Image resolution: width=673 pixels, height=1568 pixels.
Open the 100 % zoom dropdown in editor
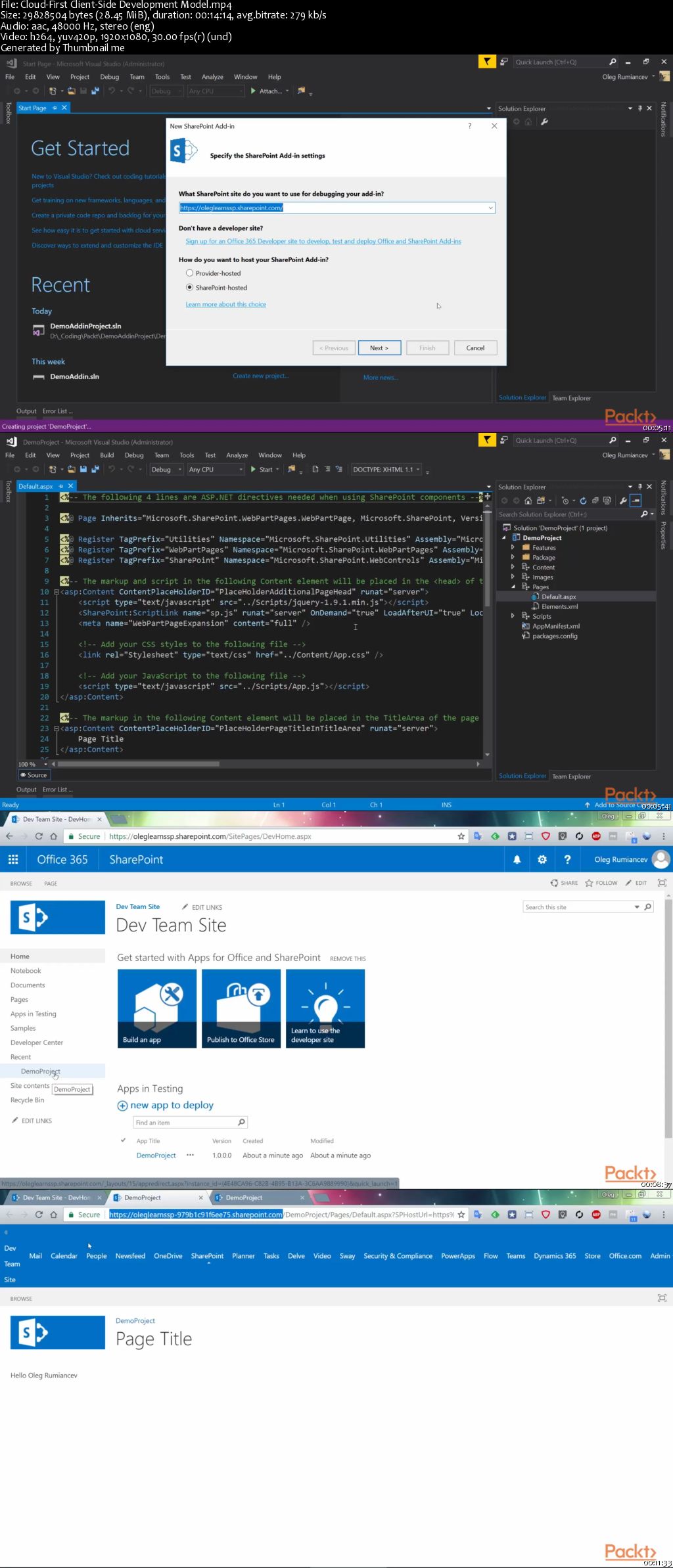pyautogui.click(x=45, y=765)
